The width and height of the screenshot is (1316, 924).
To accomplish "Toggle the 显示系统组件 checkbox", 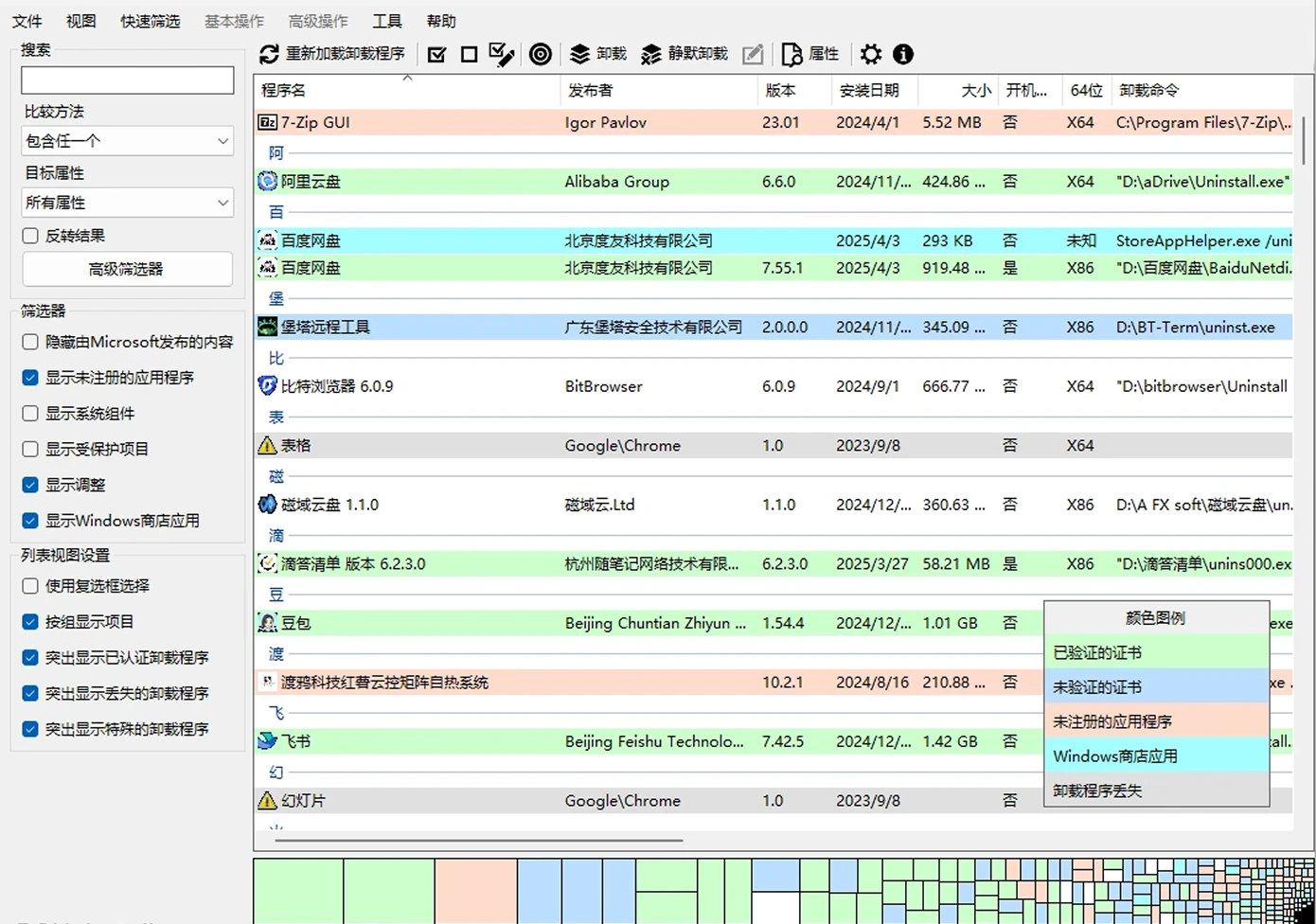I will pos(30,414).
